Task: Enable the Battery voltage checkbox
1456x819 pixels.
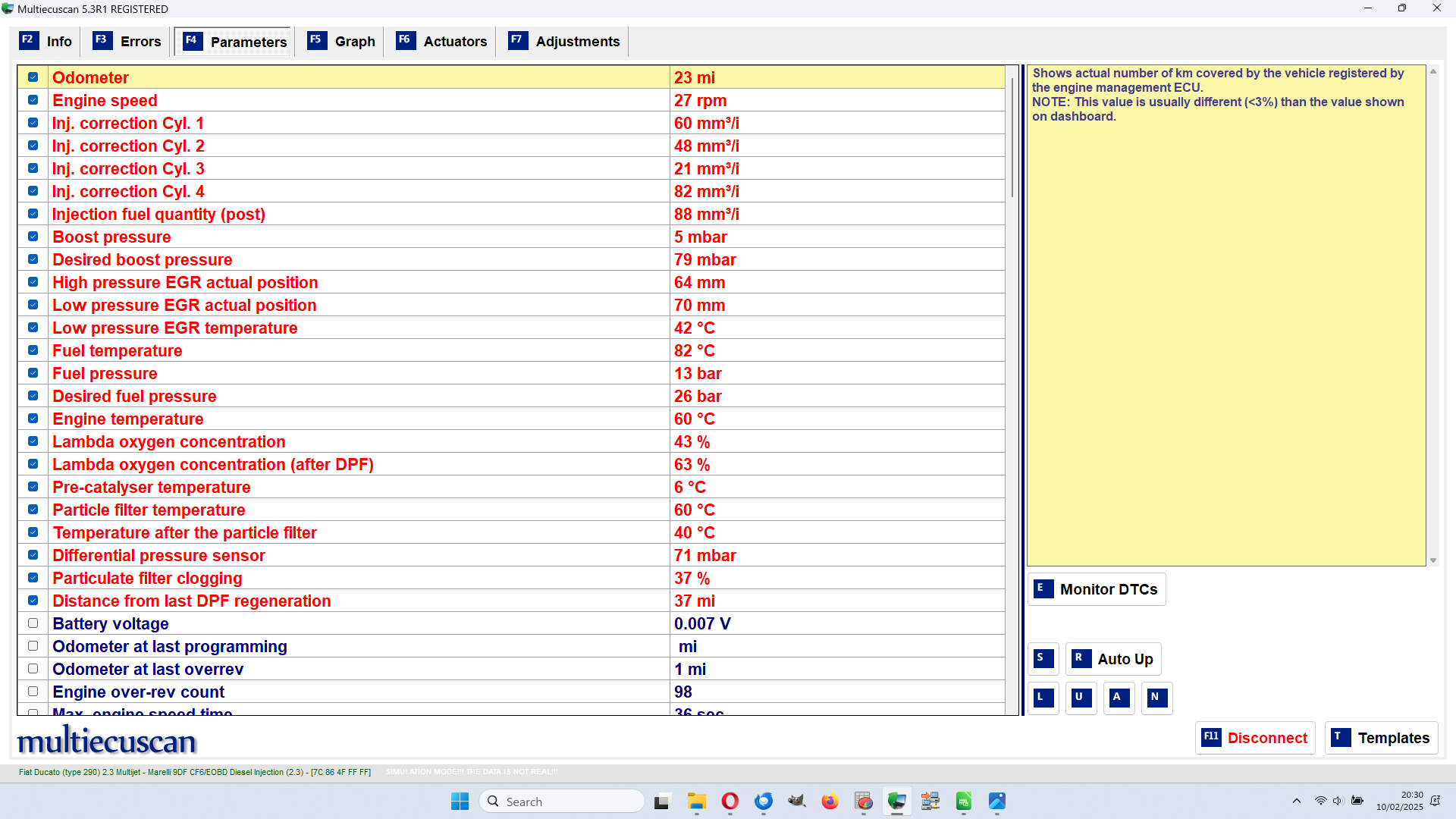Action: 33,623
